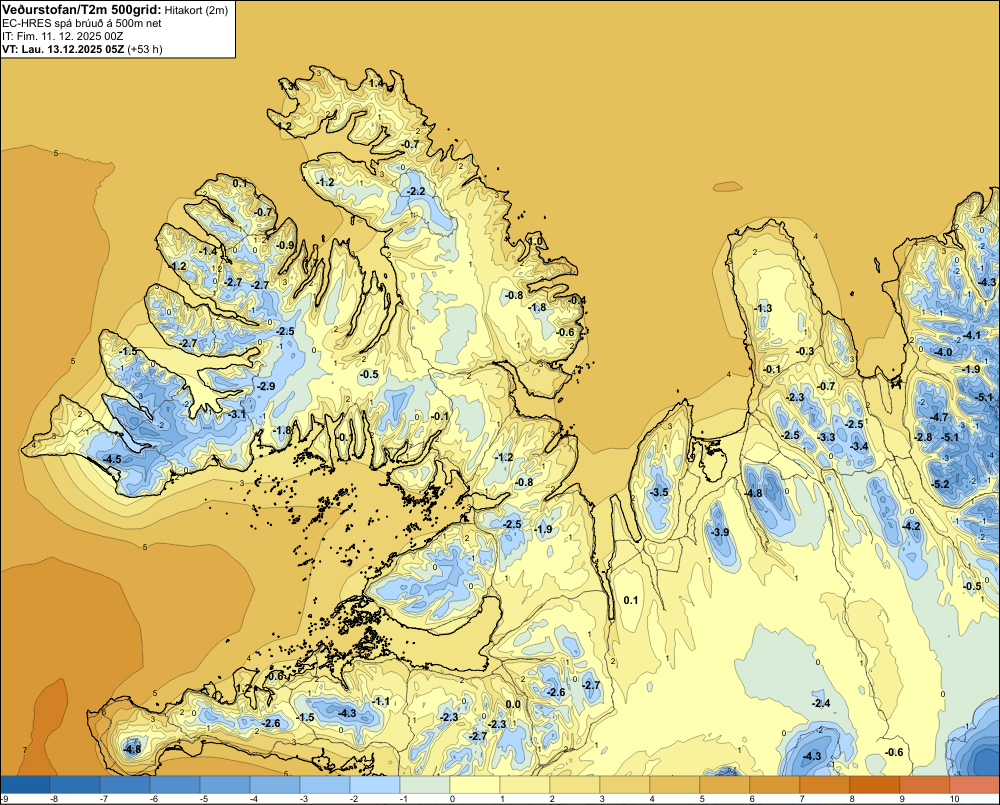The width and height of the screenshot is (1000, 805).
Task: Click the "1.0" temperature value on the map
Action: (x=537, y=242)
